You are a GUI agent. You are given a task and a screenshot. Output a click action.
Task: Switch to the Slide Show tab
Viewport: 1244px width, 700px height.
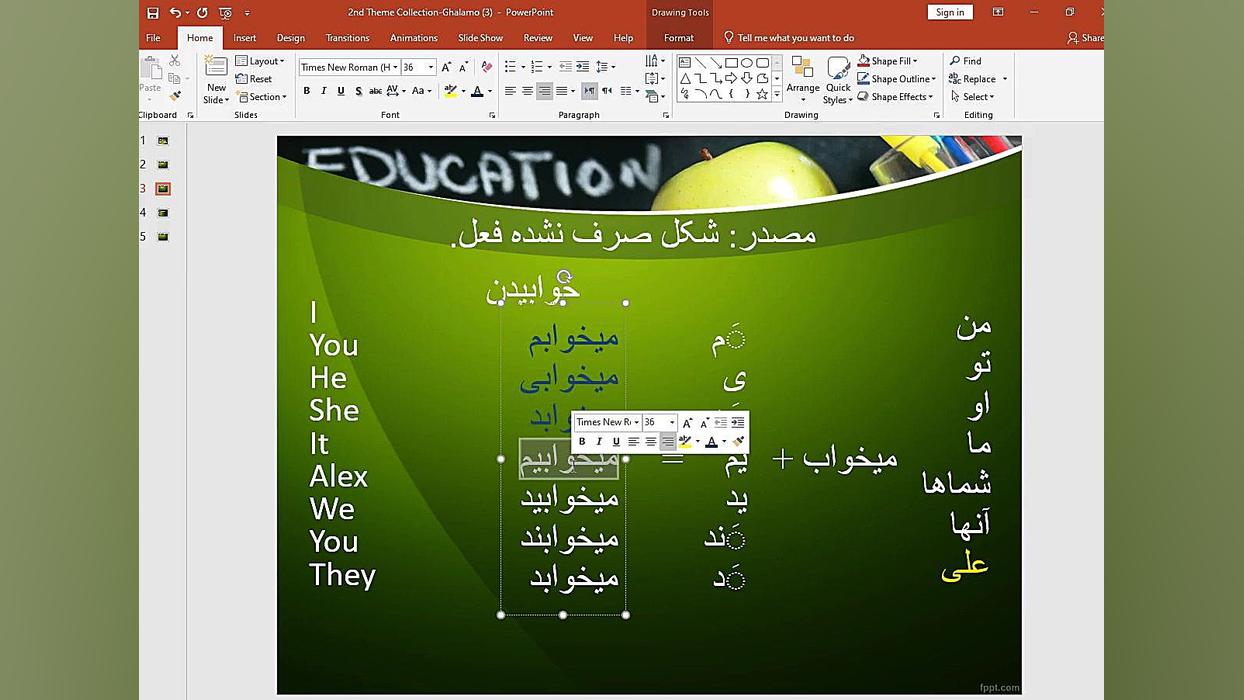point(481,38)
